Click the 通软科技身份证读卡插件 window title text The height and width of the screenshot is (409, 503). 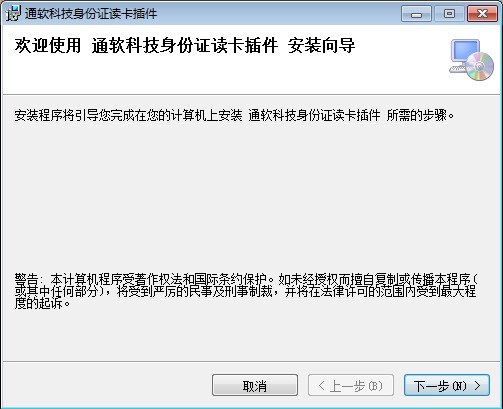point(91,14)
